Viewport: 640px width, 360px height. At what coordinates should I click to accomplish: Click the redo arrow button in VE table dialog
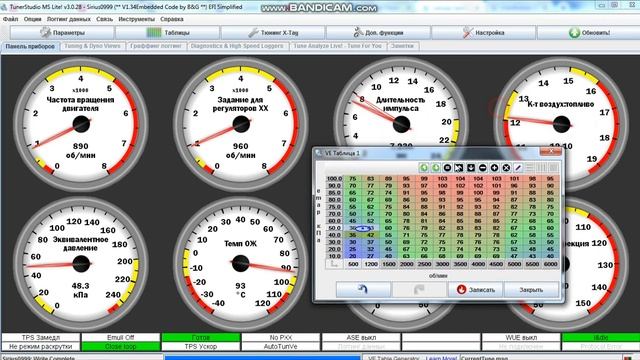coord(419,289)
